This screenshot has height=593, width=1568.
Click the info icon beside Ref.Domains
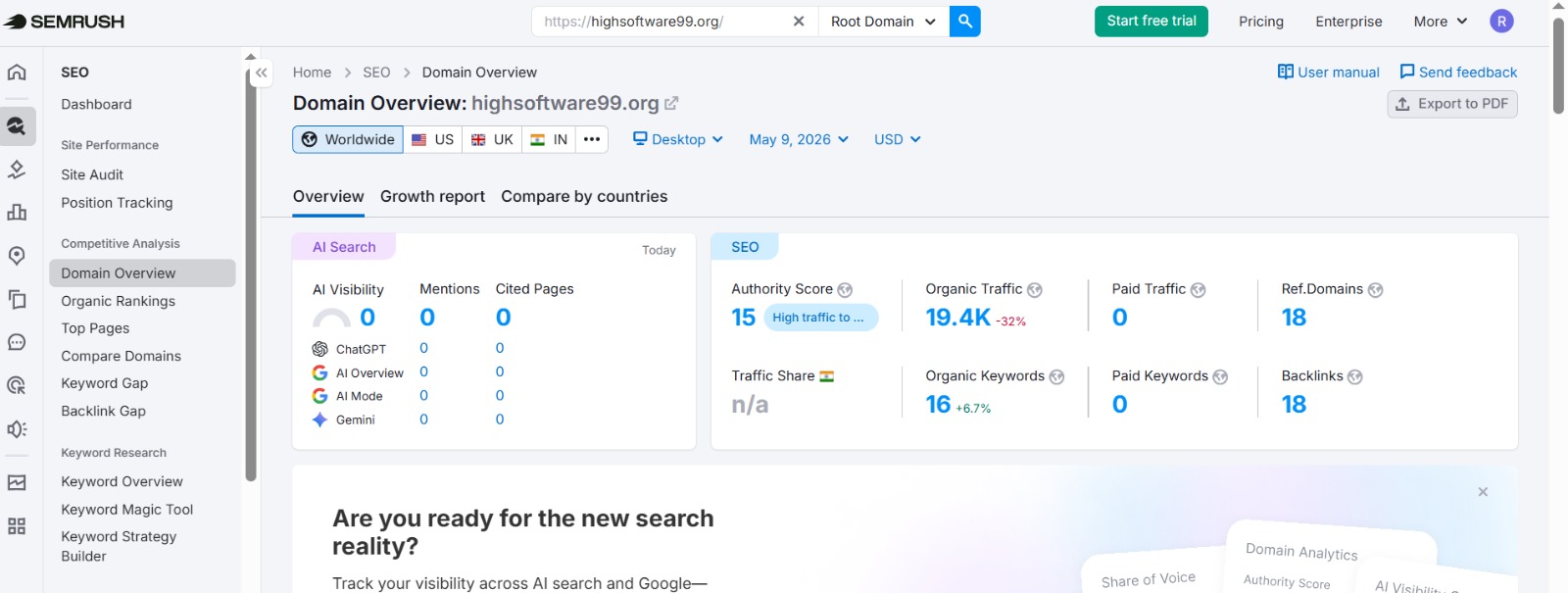point(1375,290)
